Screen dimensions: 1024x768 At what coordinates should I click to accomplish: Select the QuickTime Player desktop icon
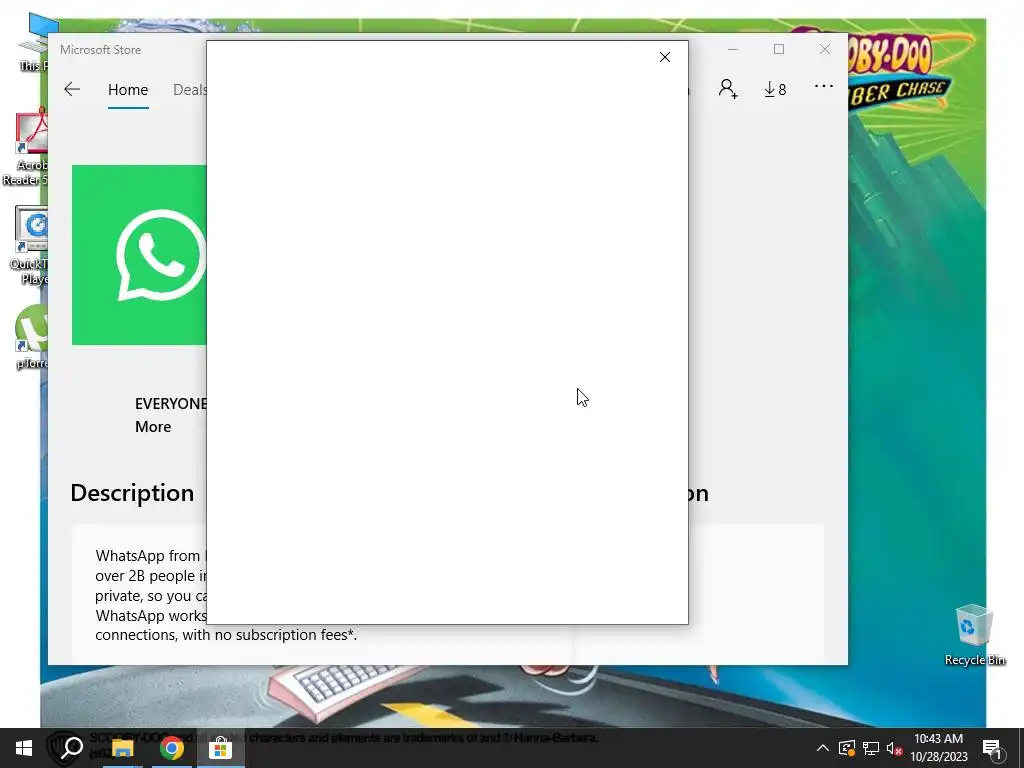[x=29, y=246]
